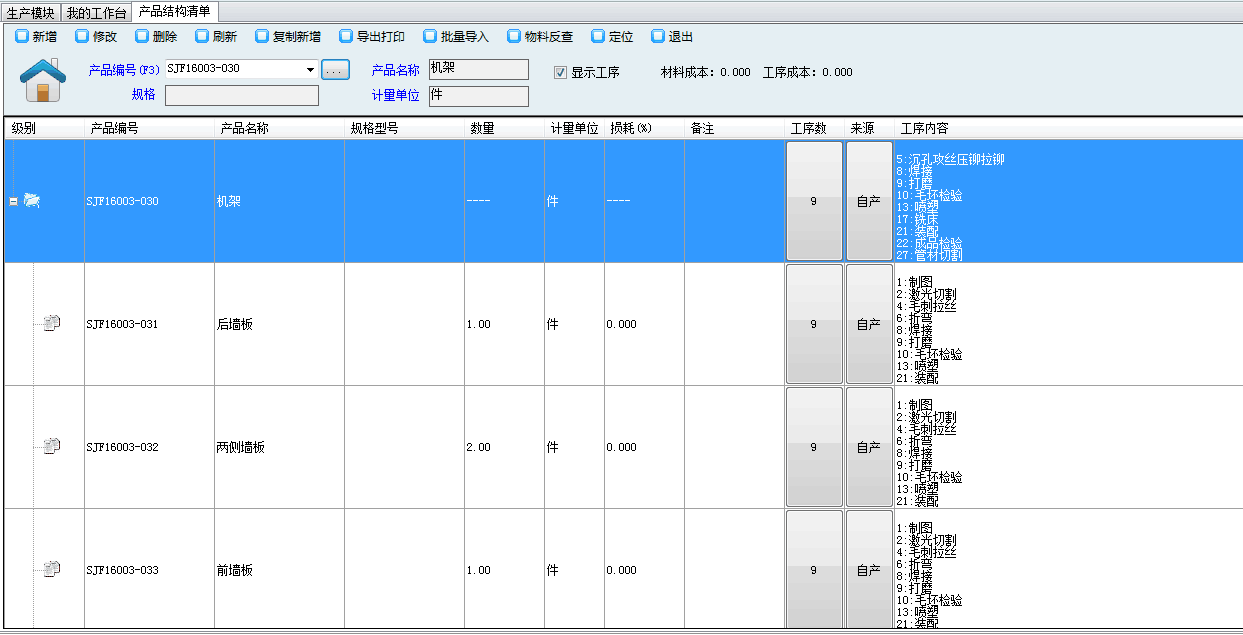This screenshot has height=635, width=1243.
Task: Click the 自产 source button in the 后墙板 row
Action: (869, 324)
